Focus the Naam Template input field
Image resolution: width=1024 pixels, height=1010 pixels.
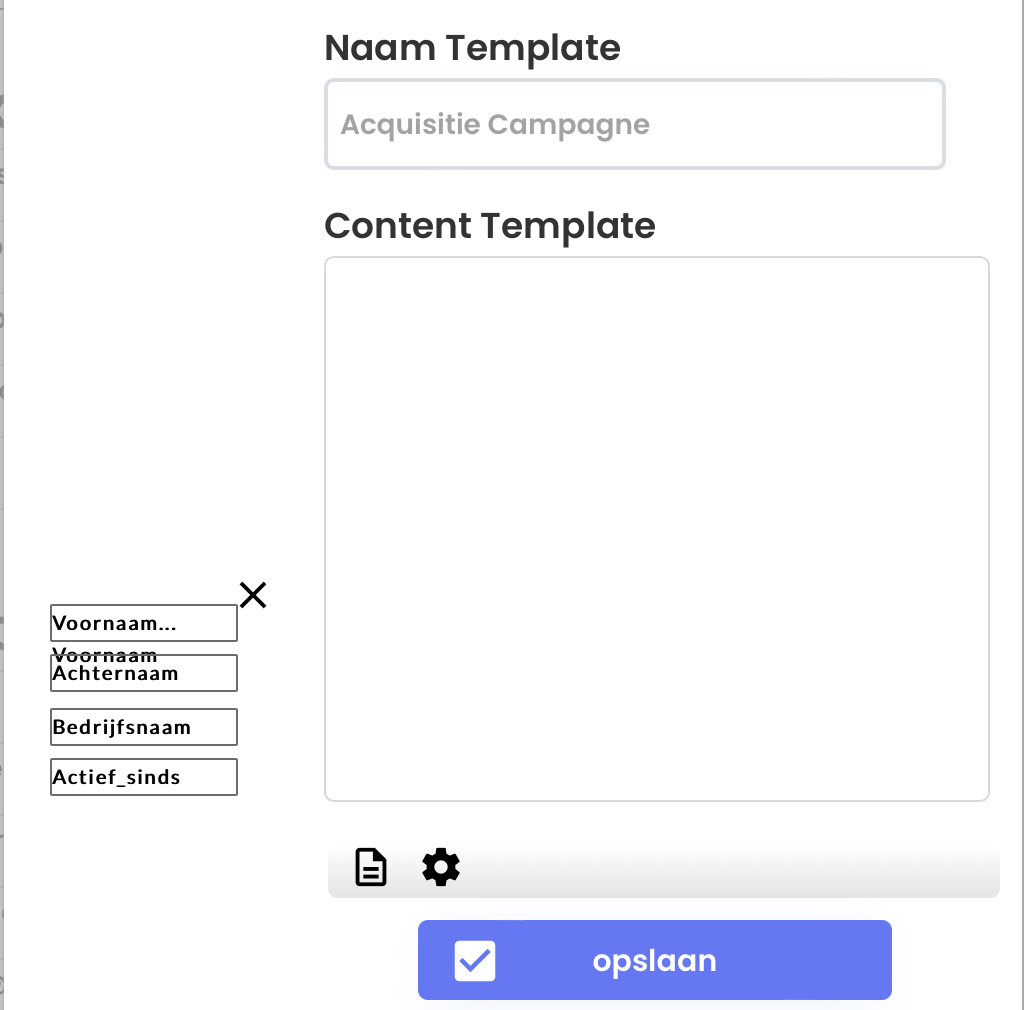[635, 124]
